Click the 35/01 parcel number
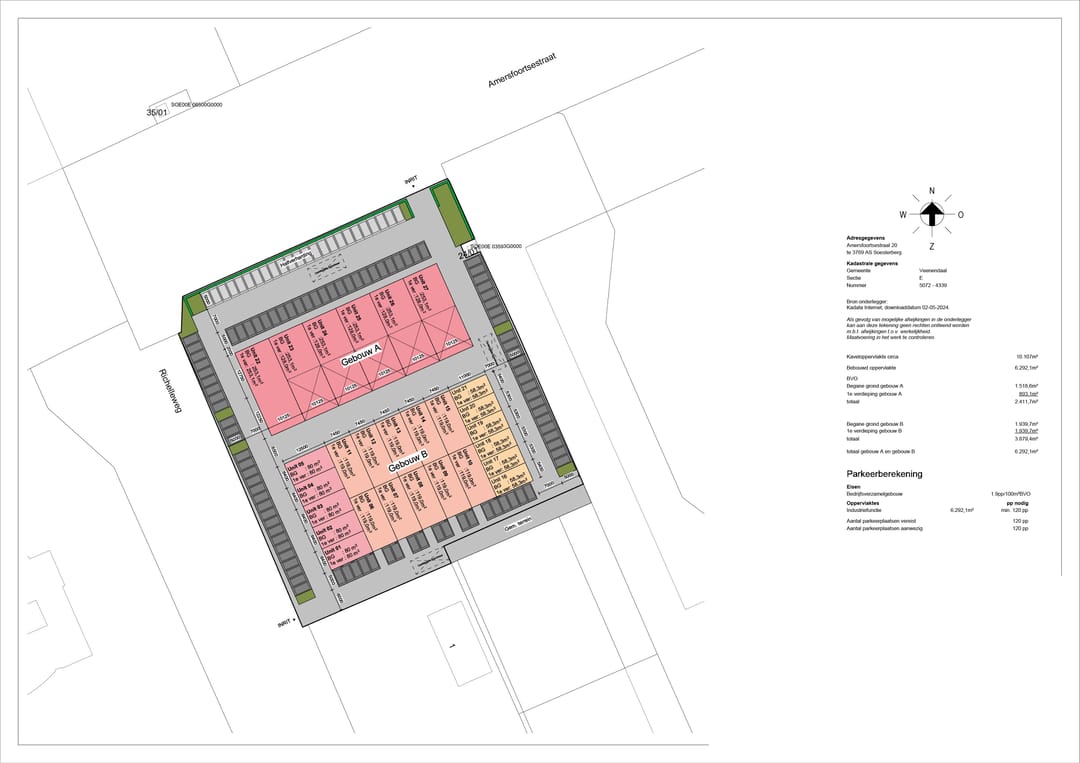This screenshot has width=1080, height=763. click(x=157, y=113)
